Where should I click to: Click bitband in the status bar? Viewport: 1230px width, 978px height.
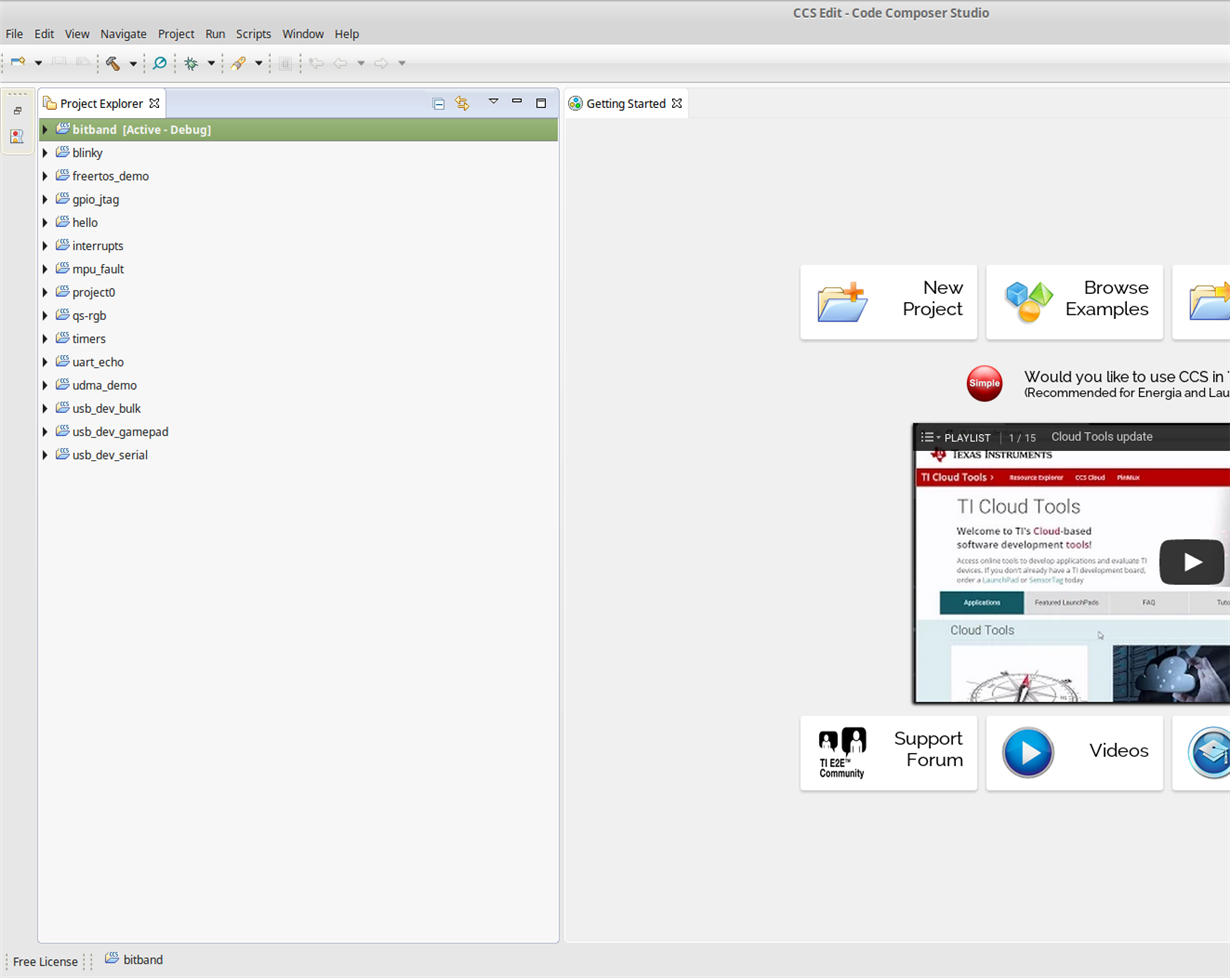(x=143, y=960)
